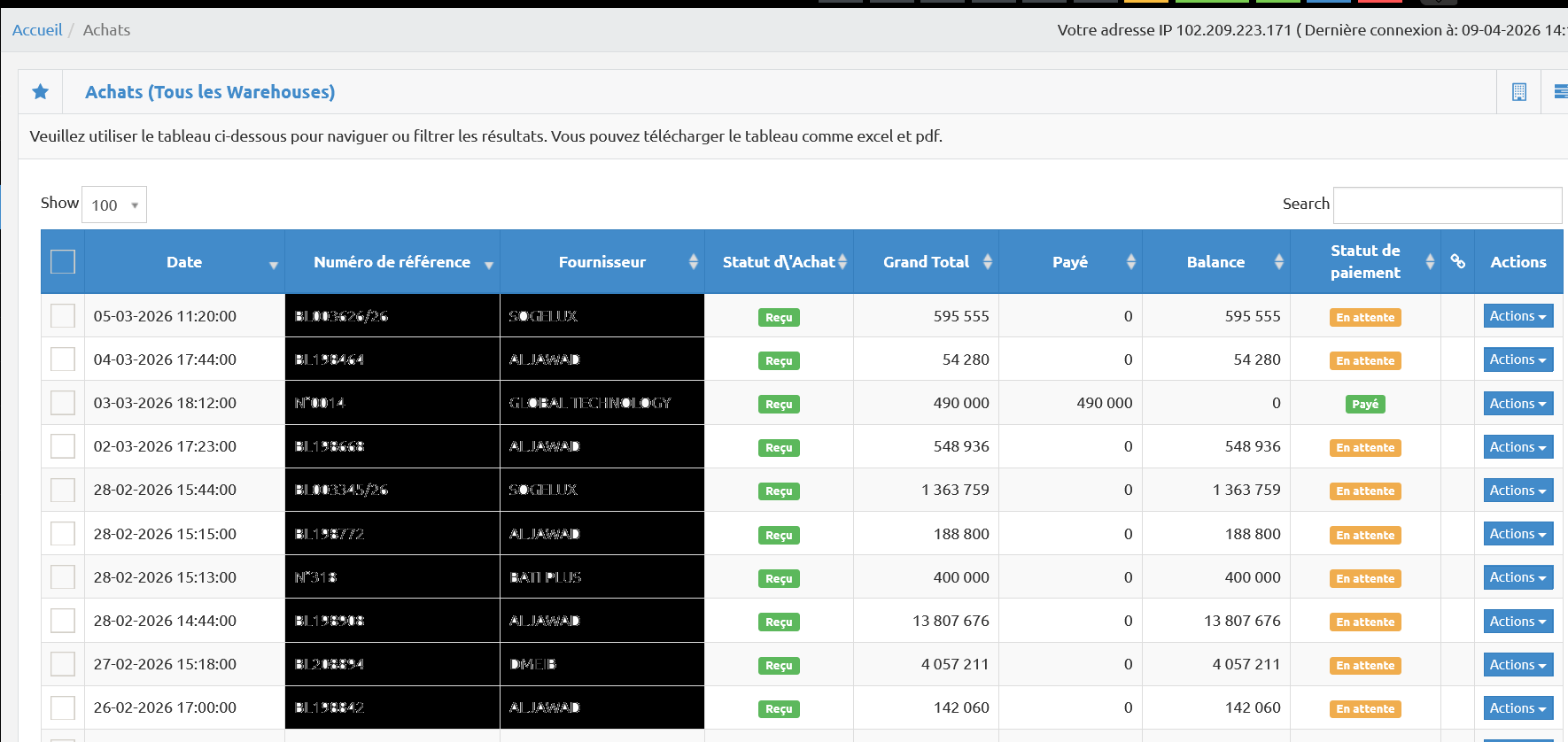This screenshot has width=1568, height=742.
Task: Open Actions menu for 490 000 paid purchase
Action: [1518, 403]
